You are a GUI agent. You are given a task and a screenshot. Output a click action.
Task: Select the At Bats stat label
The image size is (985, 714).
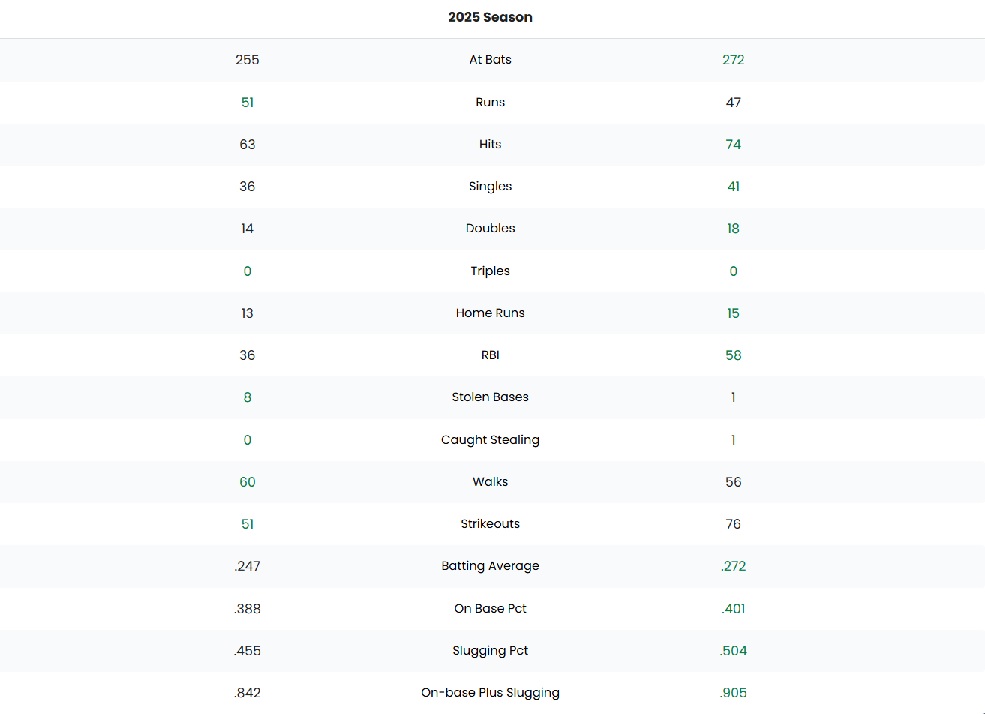click(490, 60)
